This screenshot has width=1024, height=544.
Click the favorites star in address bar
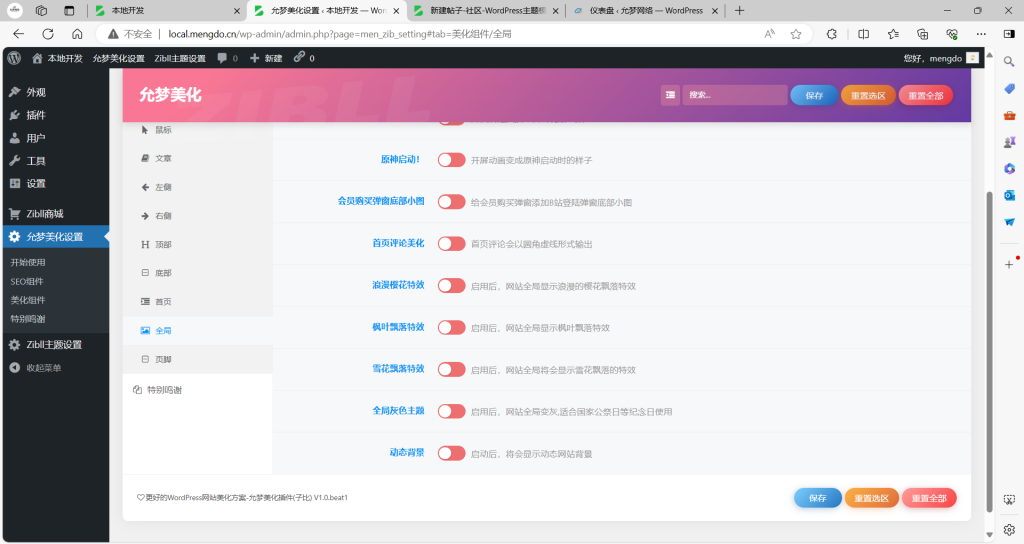pos(796,33)
